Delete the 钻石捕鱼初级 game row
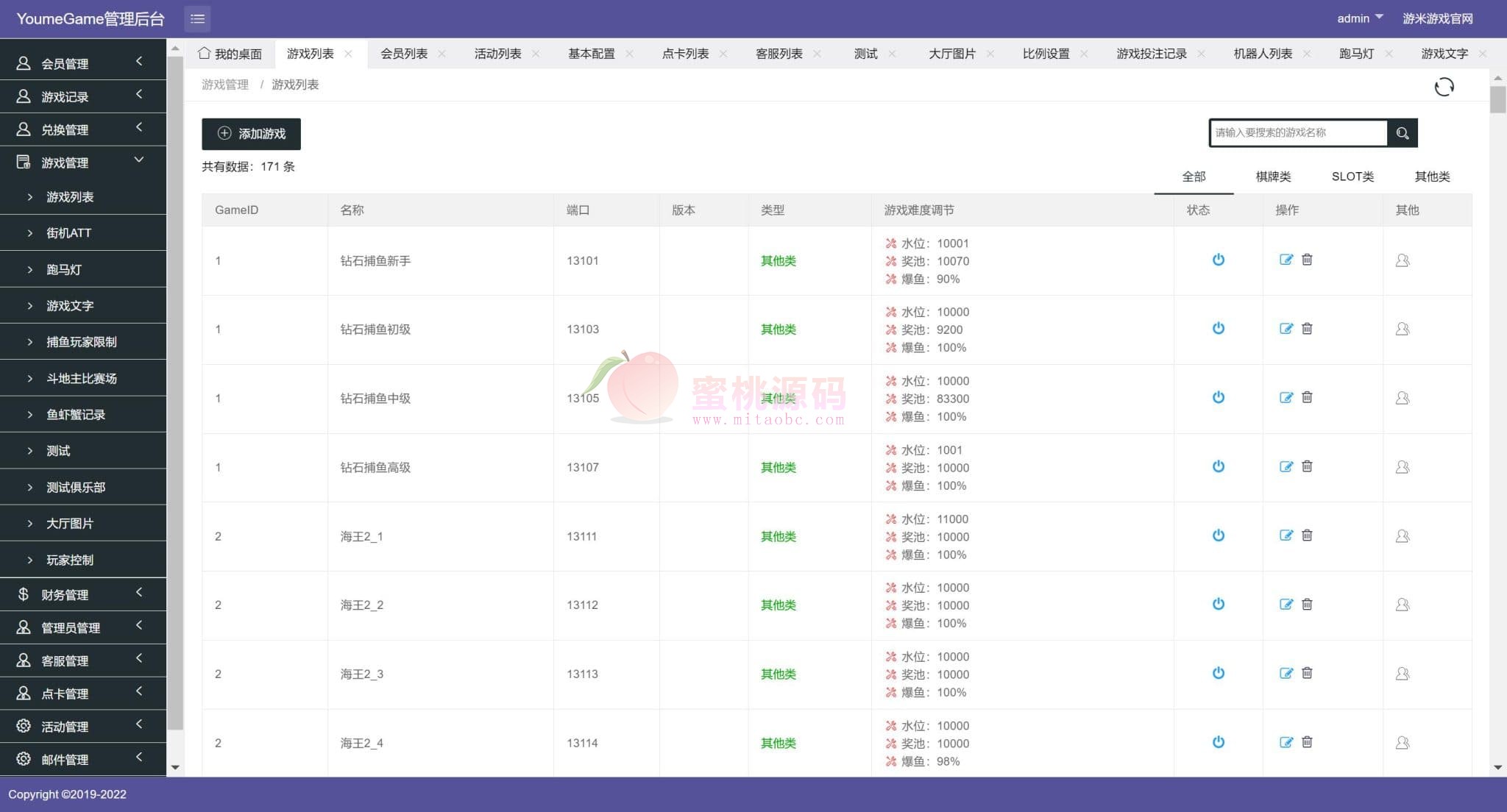This screenshot has width=1507, height=812. click(1307, 329)
